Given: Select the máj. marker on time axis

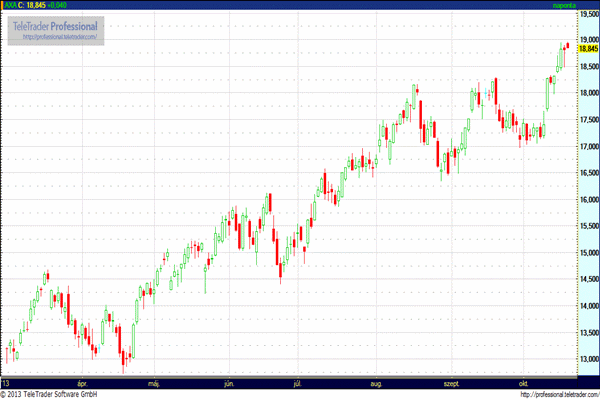Looking at the screenshot, I should (153, 383).
